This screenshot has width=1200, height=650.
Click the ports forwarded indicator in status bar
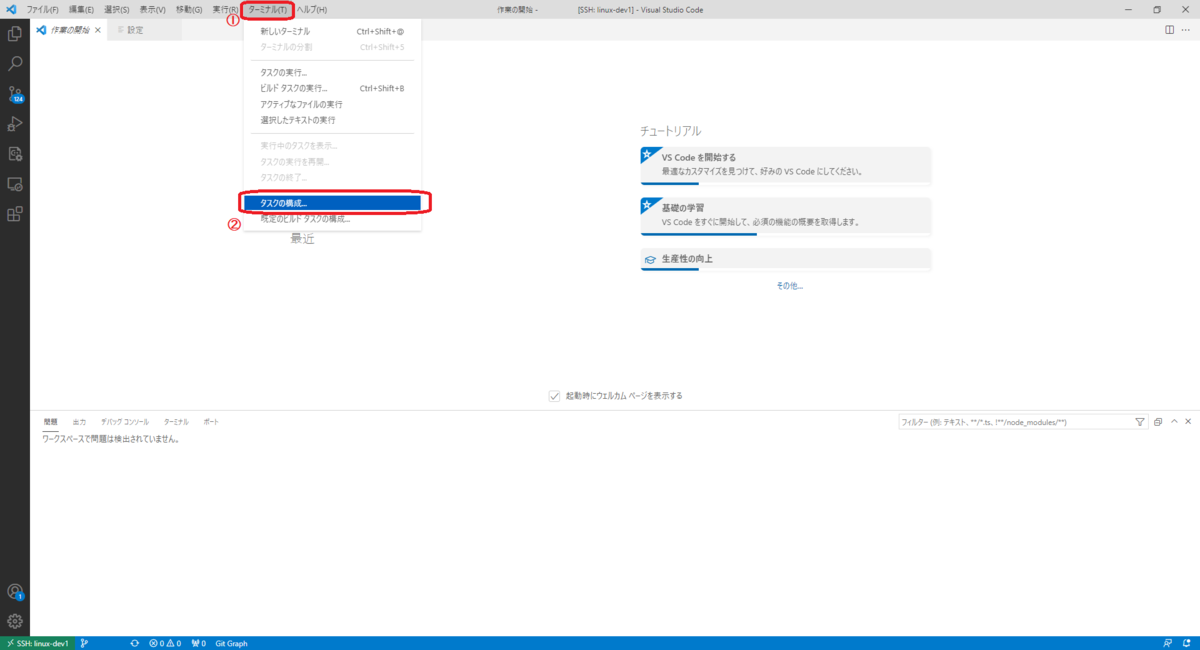198,643
